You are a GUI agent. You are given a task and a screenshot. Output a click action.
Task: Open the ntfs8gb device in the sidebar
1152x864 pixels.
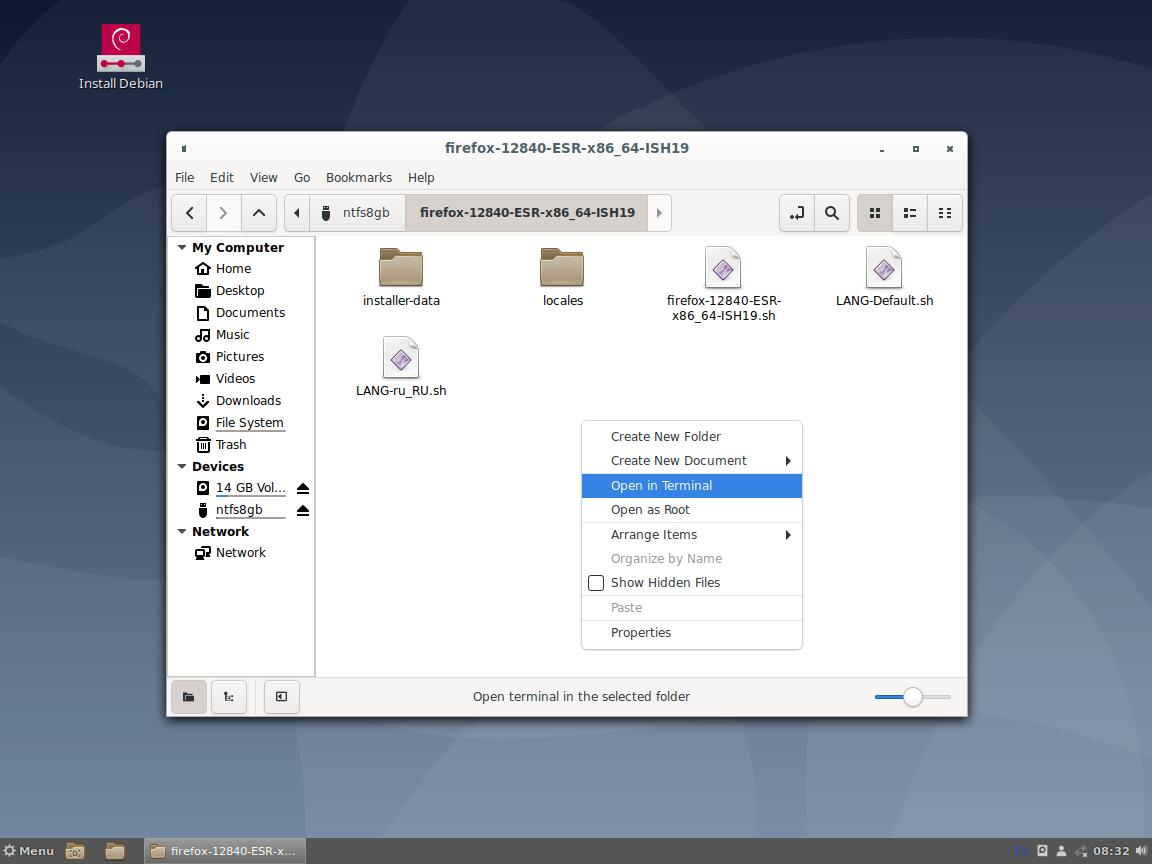point(239,510)
